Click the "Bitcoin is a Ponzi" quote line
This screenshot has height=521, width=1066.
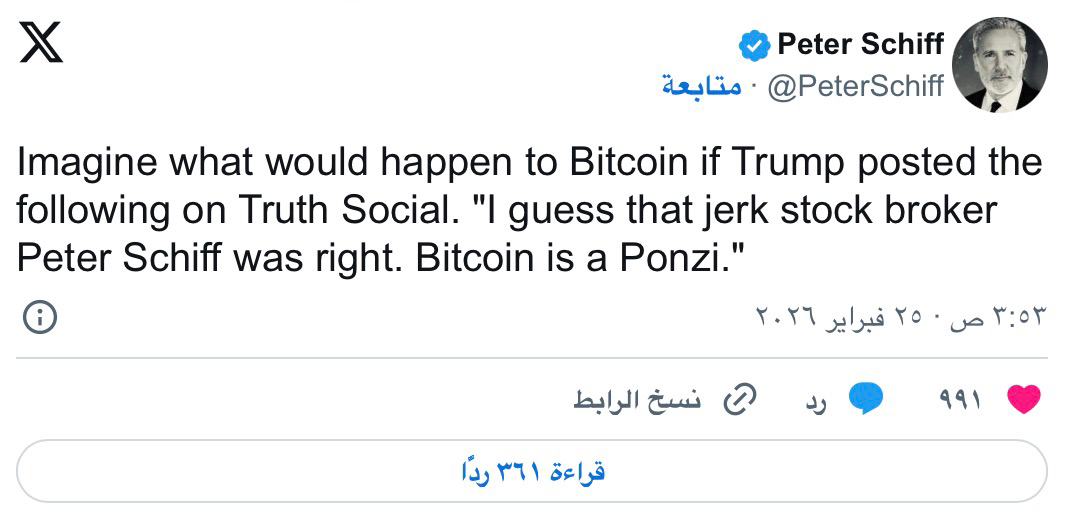(x=582, y=258)
